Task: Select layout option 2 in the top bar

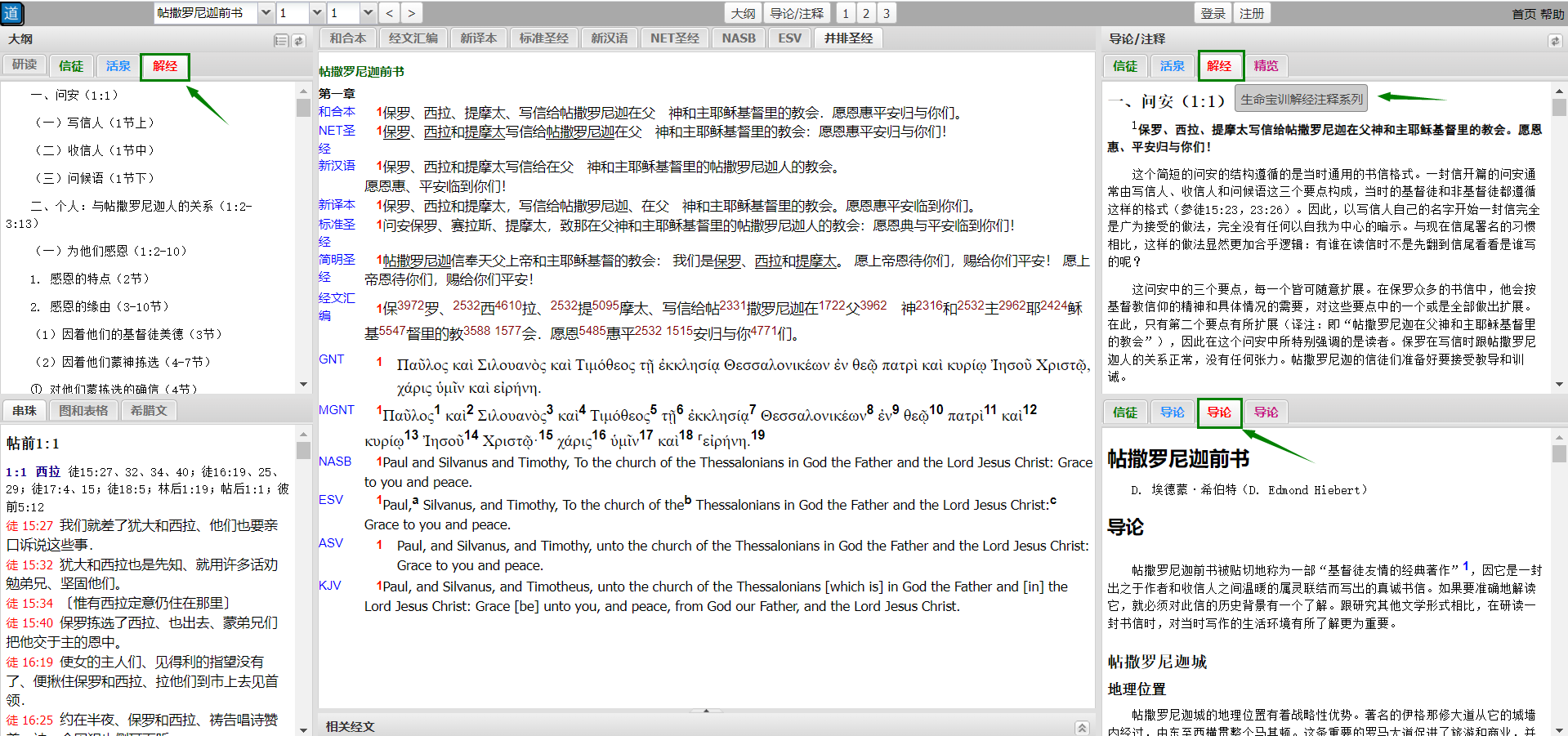Action: coord(866,13)
